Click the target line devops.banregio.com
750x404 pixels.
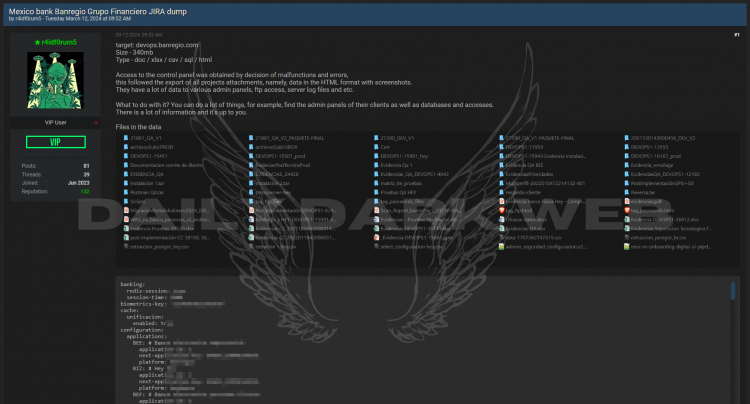pyautogui.click(x=157, y=45)
